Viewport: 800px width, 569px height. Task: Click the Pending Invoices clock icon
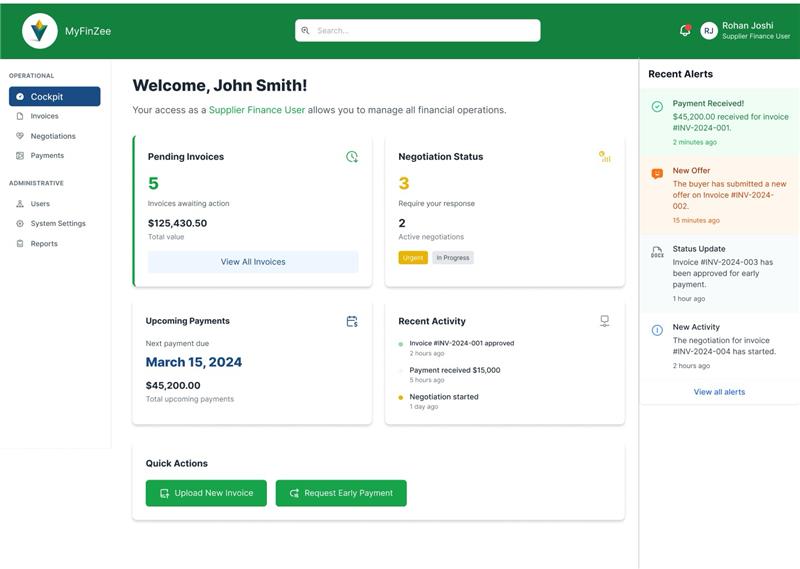(x=352, y=156)
